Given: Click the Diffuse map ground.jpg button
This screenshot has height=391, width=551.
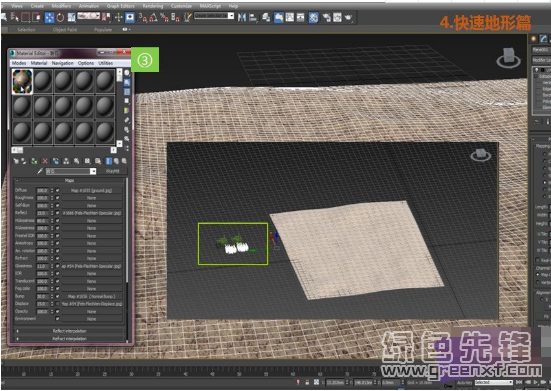Looking at the screenshot, I should 92,190.
